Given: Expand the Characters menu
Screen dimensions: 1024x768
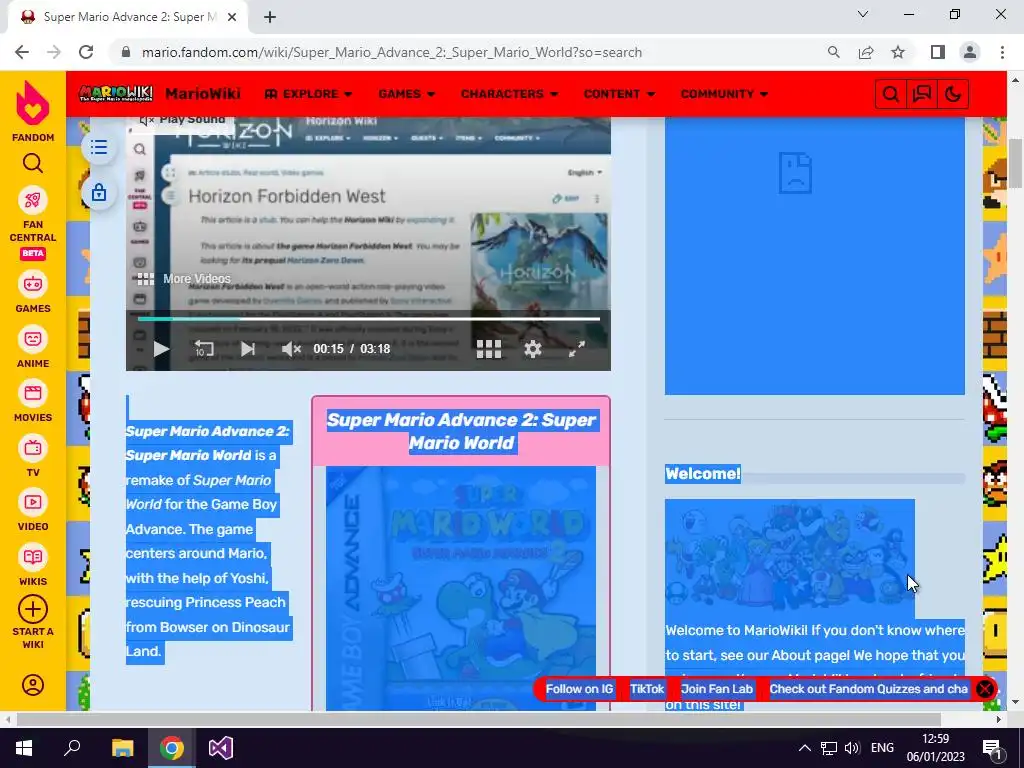Looking at the screenshot, I should click(509, 94).
